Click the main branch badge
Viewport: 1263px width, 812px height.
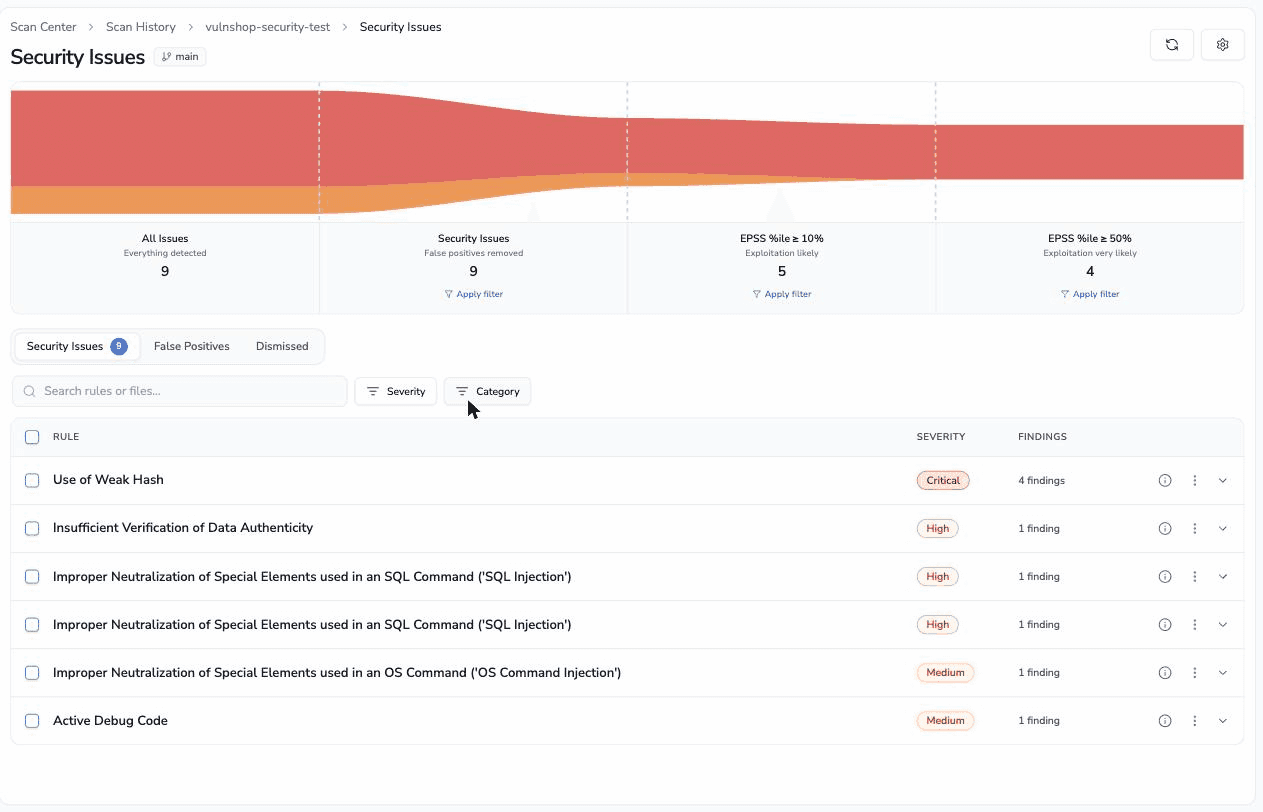(x=180, y=57)
